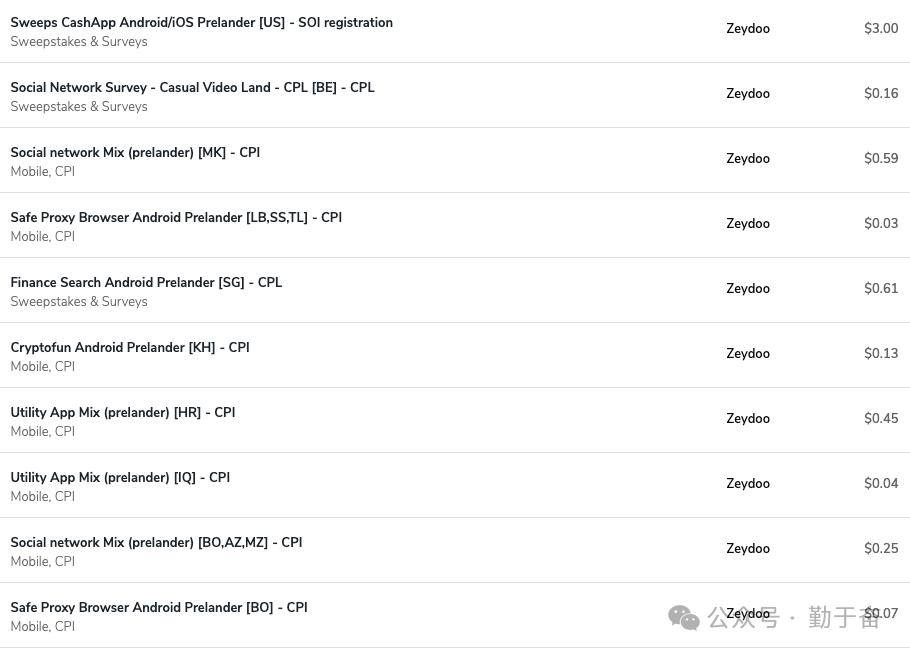
Task: Open Social Network Survey Casual Video Land offer
Action: pos(192,88)
